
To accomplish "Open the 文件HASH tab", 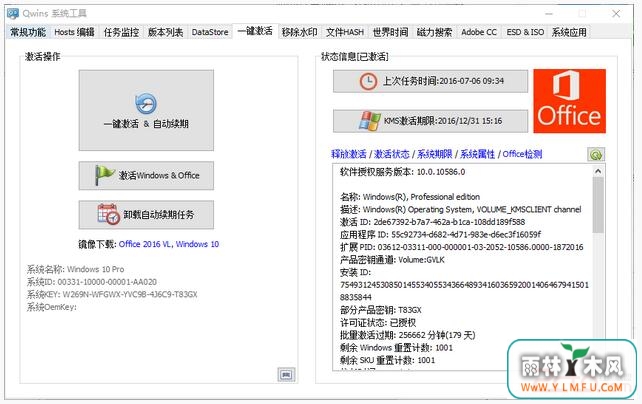I will click(x=345, y=32).
